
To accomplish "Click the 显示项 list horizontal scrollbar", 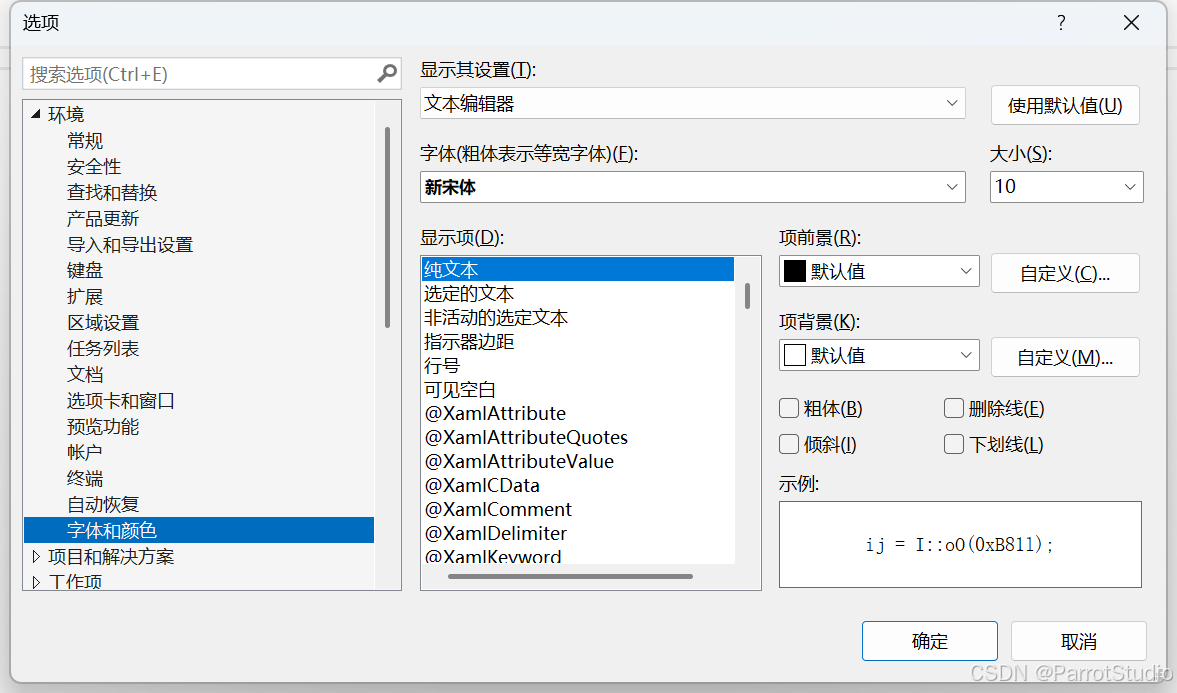I will 570,577.
